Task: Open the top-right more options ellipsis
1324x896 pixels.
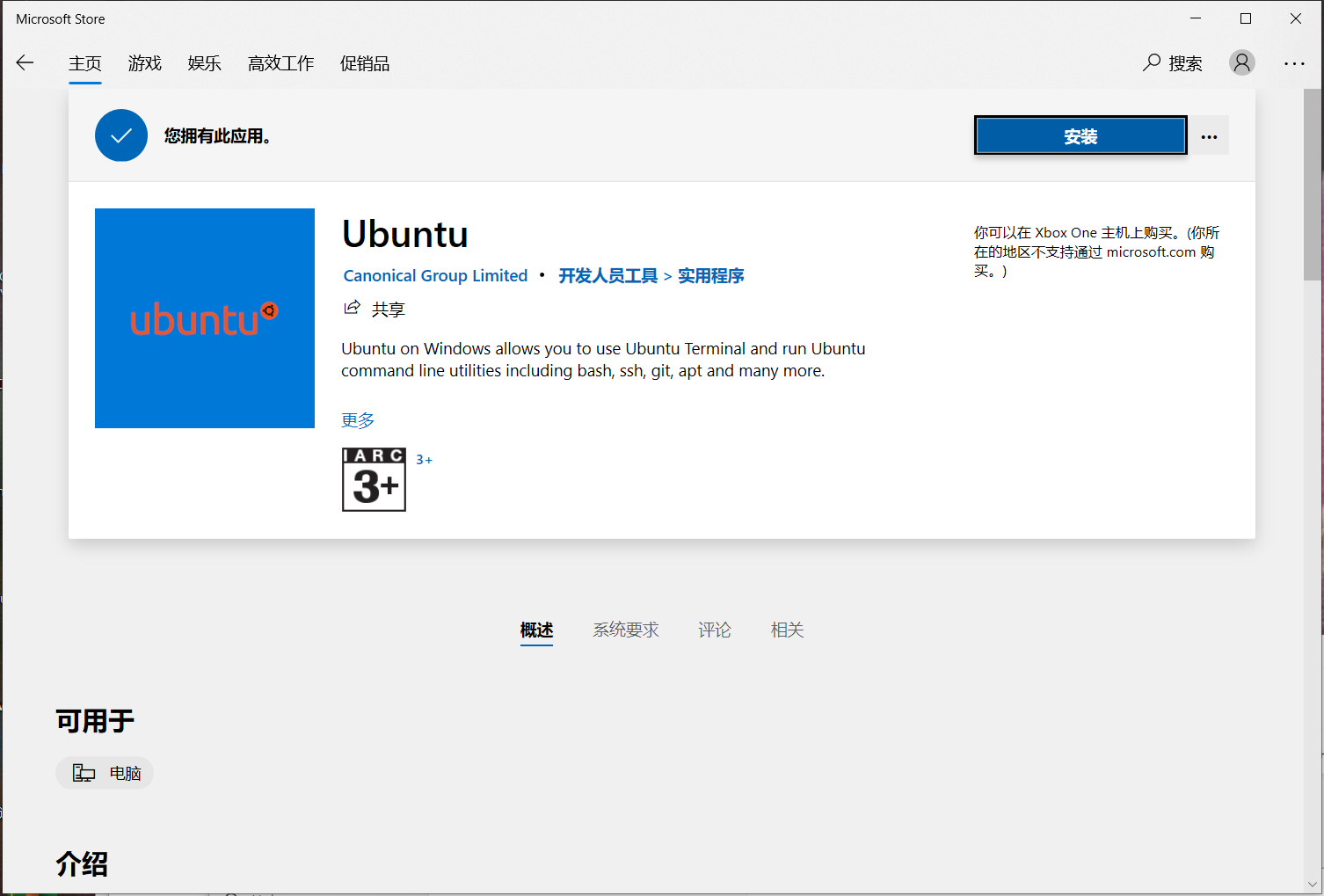Action: [x=1294, y=63]
